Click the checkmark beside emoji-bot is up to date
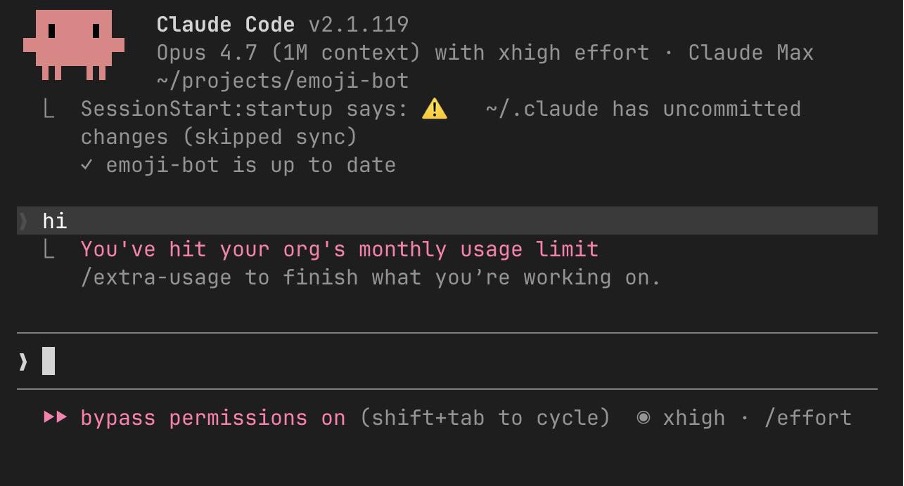The width and height of the screenshot is (904, 486). click(x=86, y=165)
